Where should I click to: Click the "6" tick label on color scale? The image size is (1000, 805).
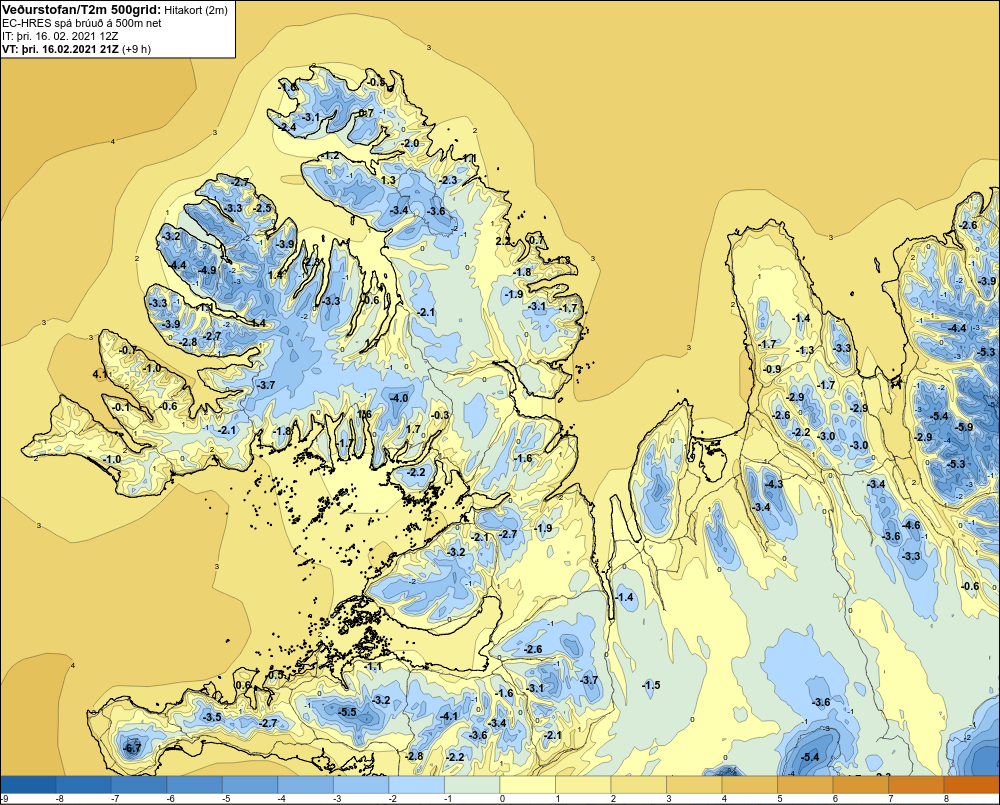[x=835, y=799]
